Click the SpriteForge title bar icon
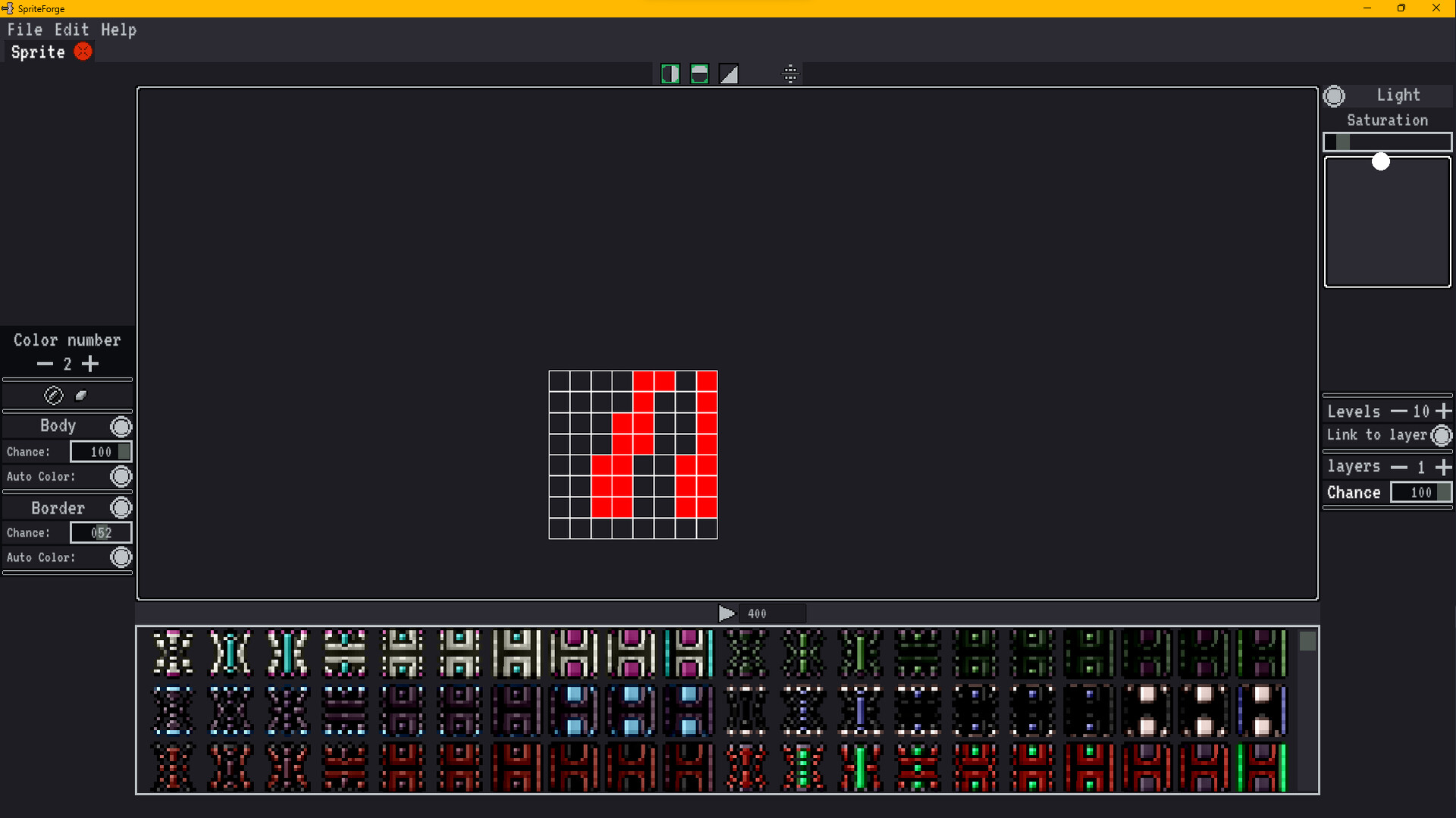Viewport: 1456px width, 818px height. [x=6, y=8]
